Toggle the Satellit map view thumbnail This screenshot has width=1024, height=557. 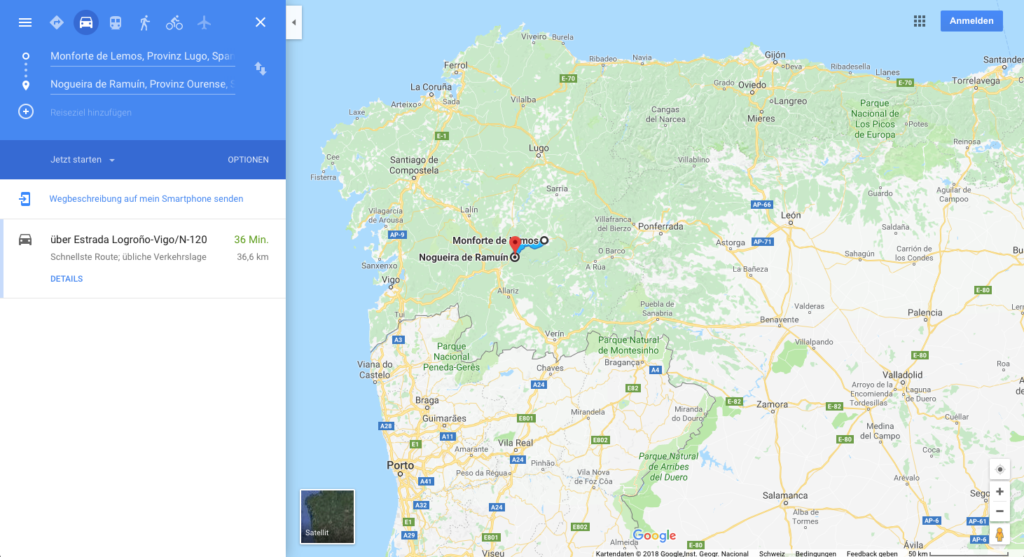[x=327, y=516]
